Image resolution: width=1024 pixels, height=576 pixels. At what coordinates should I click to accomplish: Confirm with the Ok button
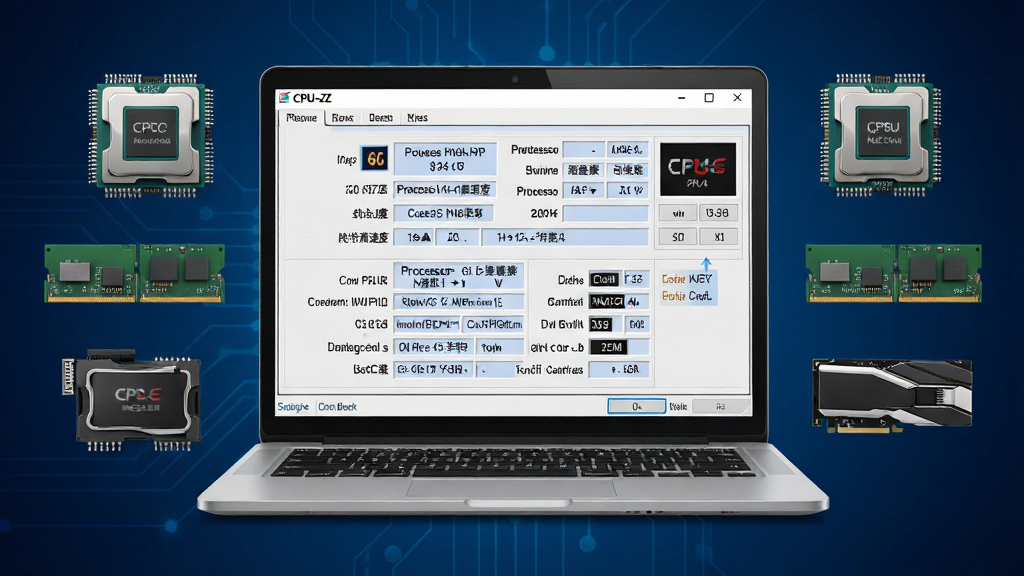coord(637,406)
